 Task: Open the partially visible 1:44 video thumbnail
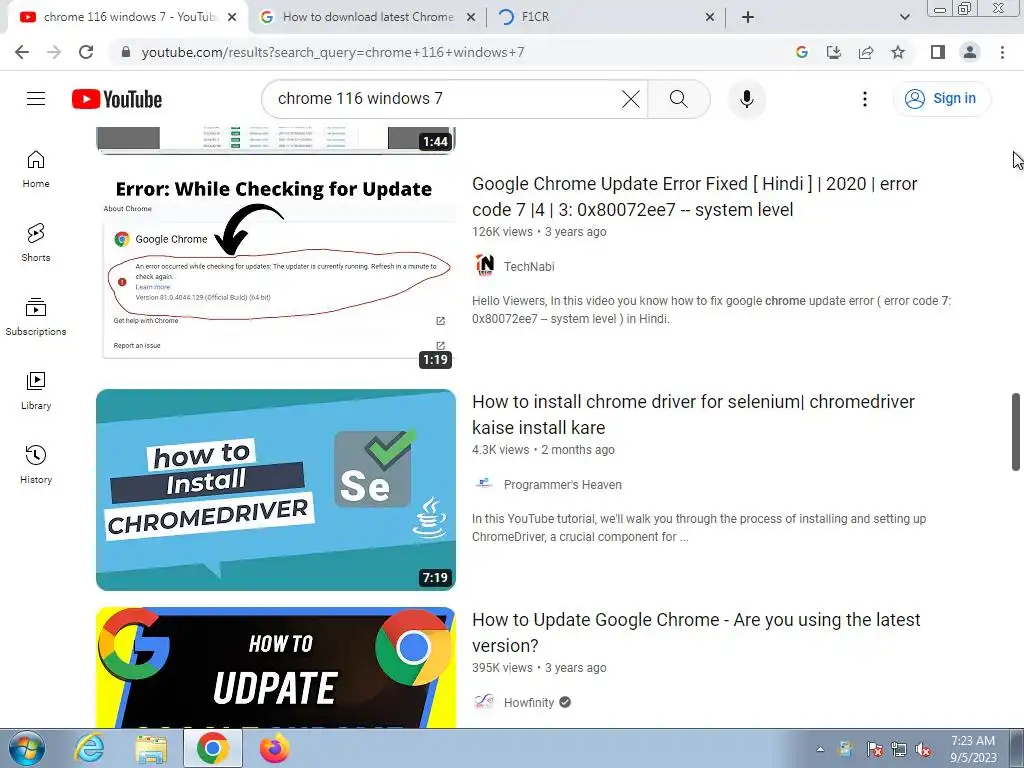pyautogui.click(x=276, y=140)
